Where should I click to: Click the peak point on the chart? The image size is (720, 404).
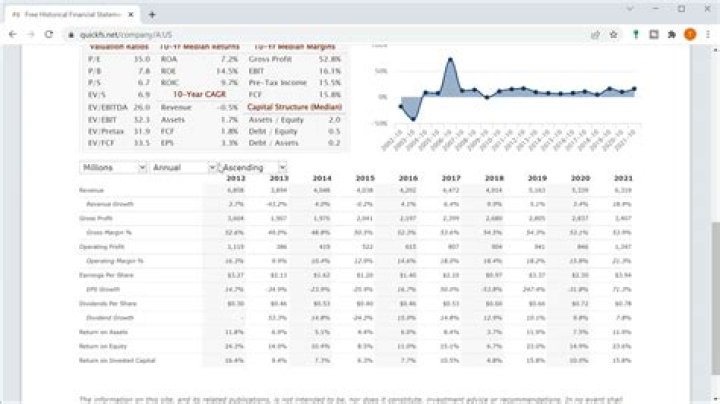click(451, 59)
